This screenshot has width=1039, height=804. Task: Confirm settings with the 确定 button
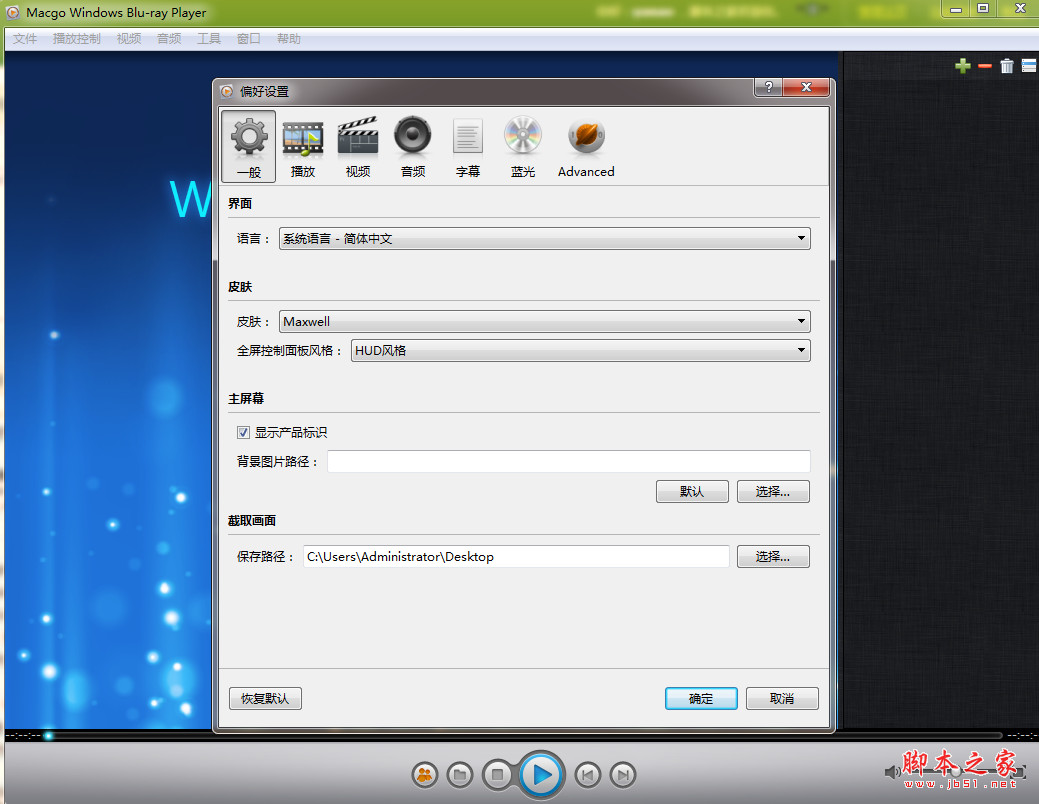point(701,699)
